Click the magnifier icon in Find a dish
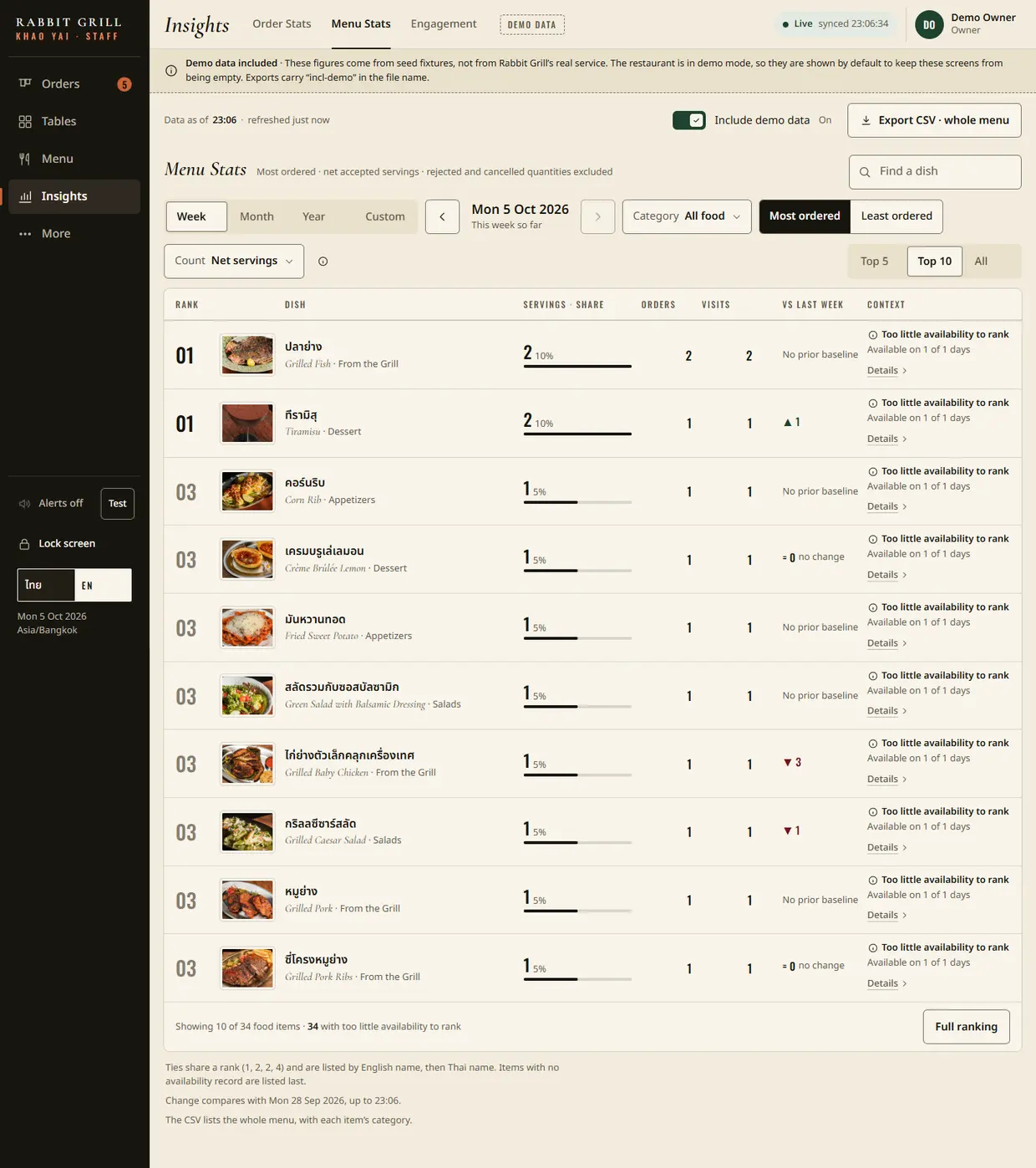The height and width of the screenshot is (1168, 1036). pyautogui.click(x=865, y=172)
